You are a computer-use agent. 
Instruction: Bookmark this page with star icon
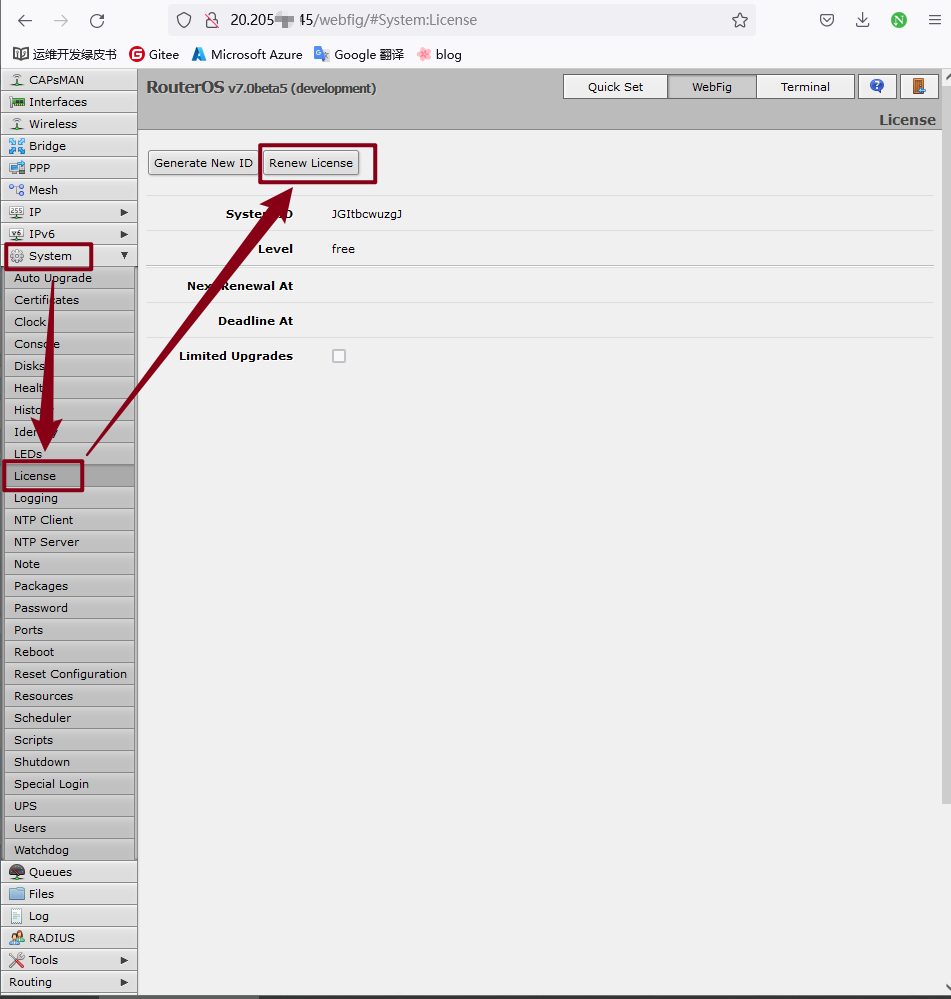point(739,20)
